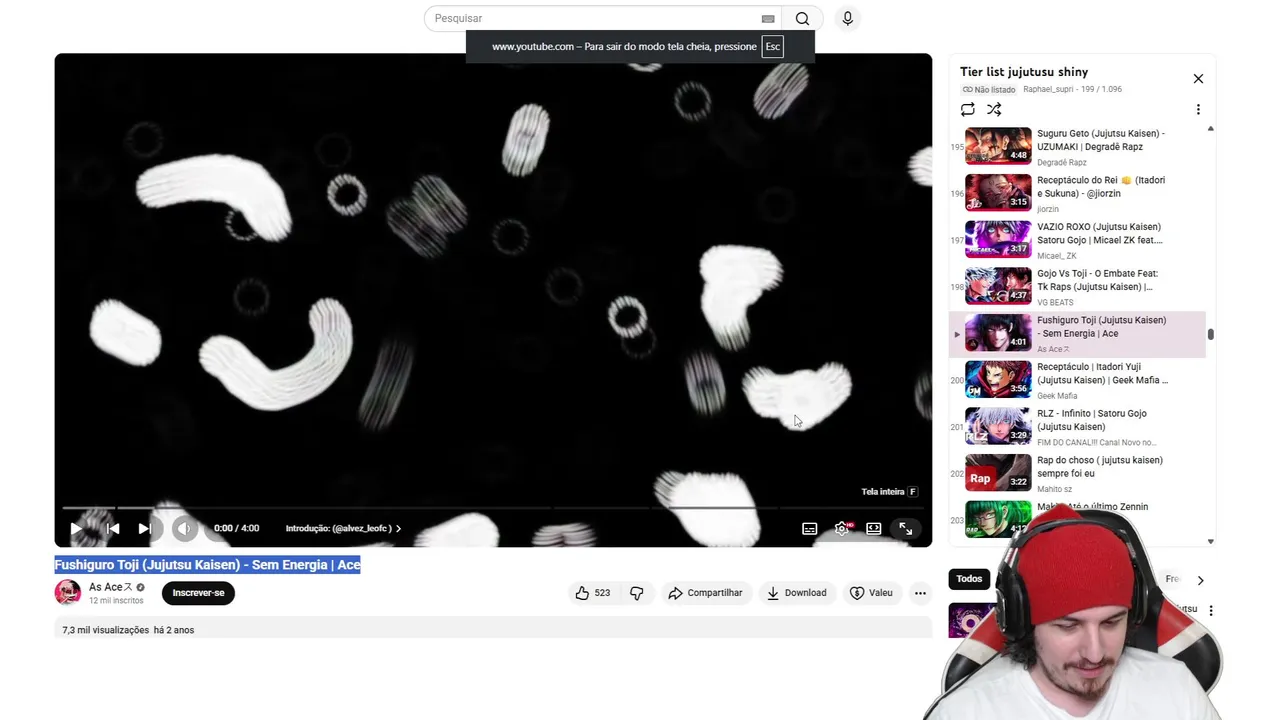The image size is (1280, 720).
Task: Click the playlist scrollbar thumb
Action: click(1211, 334)
